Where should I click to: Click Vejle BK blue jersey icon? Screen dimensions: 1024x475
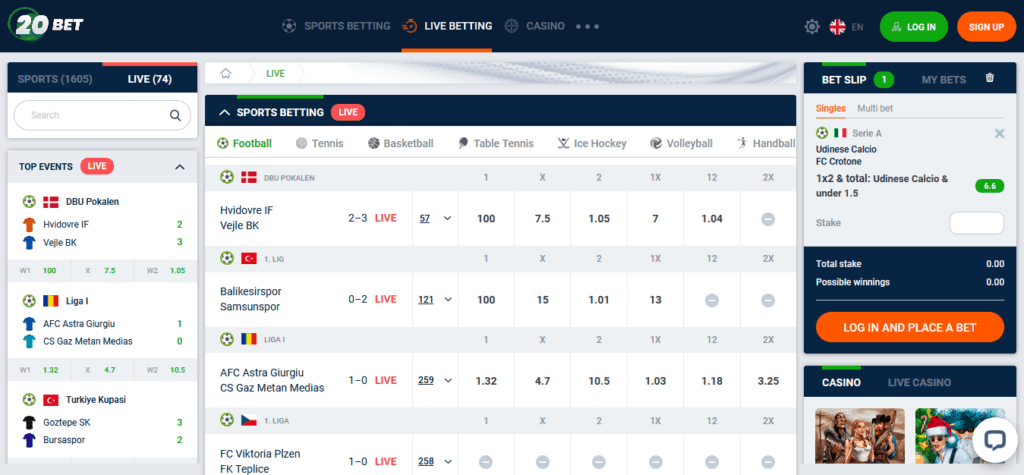[29, 242]
